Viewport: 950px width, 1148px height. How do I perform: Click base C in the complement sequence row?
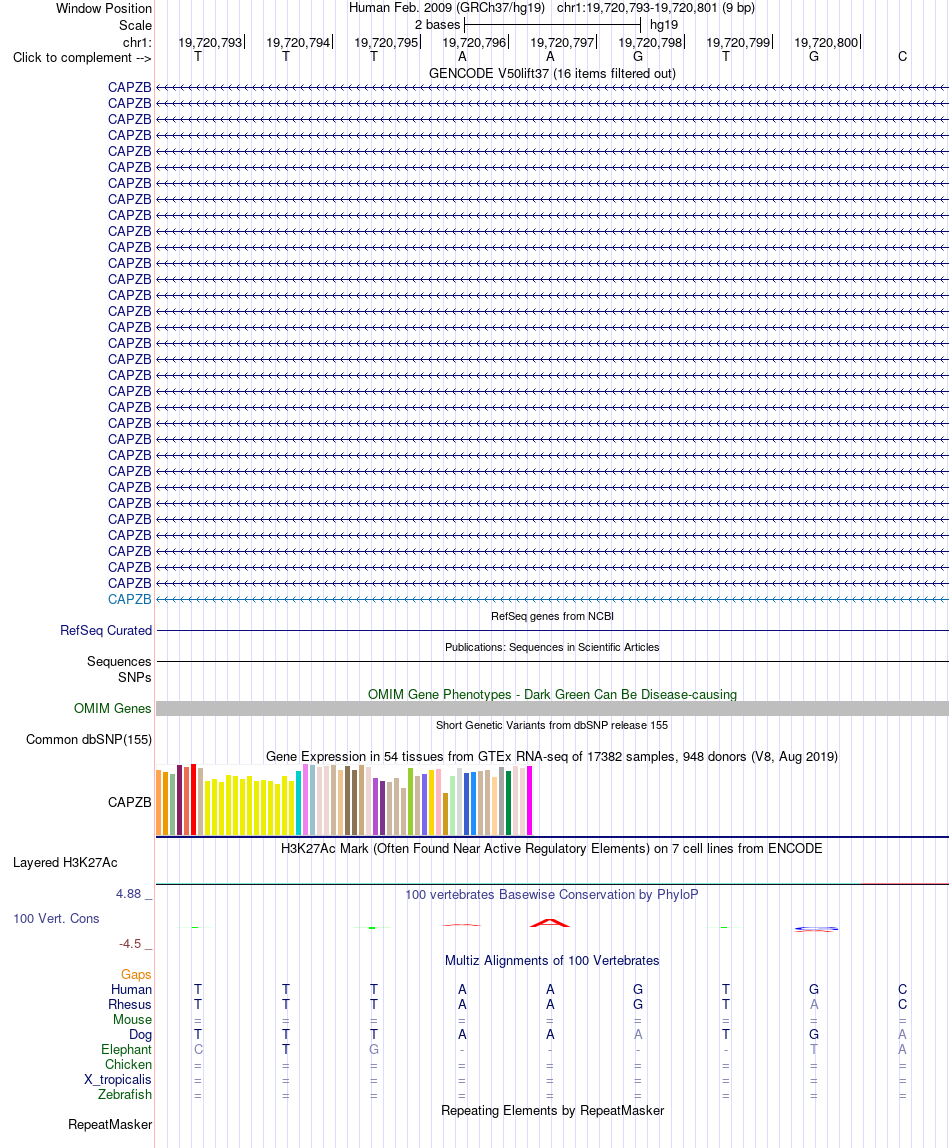click(x=902, y=56)
